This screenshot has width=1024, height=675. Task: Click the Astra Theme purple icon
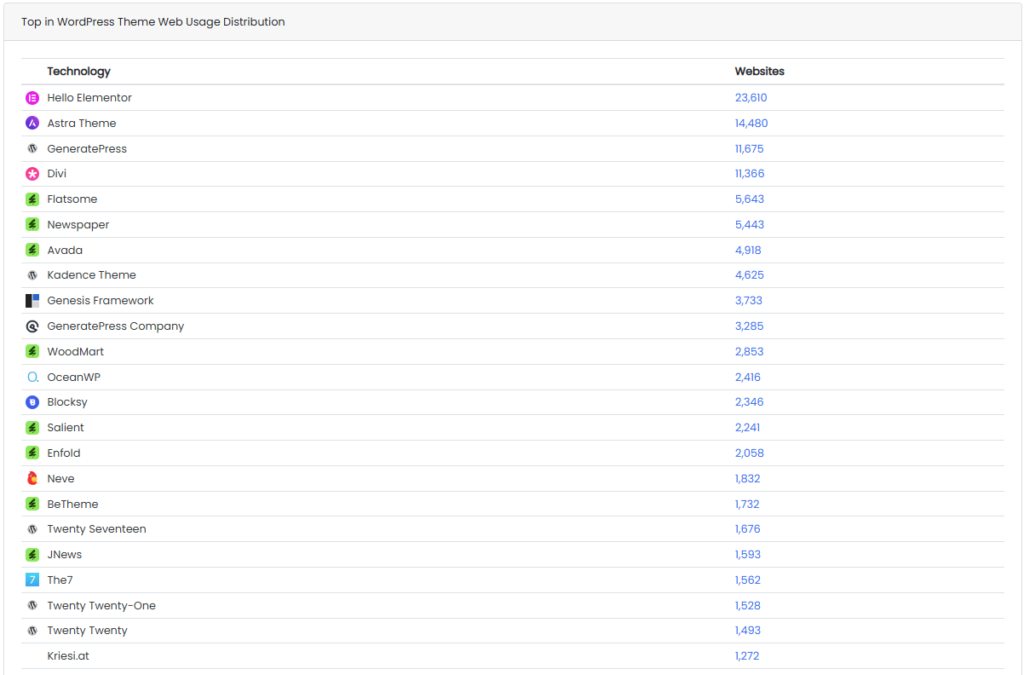32,123
